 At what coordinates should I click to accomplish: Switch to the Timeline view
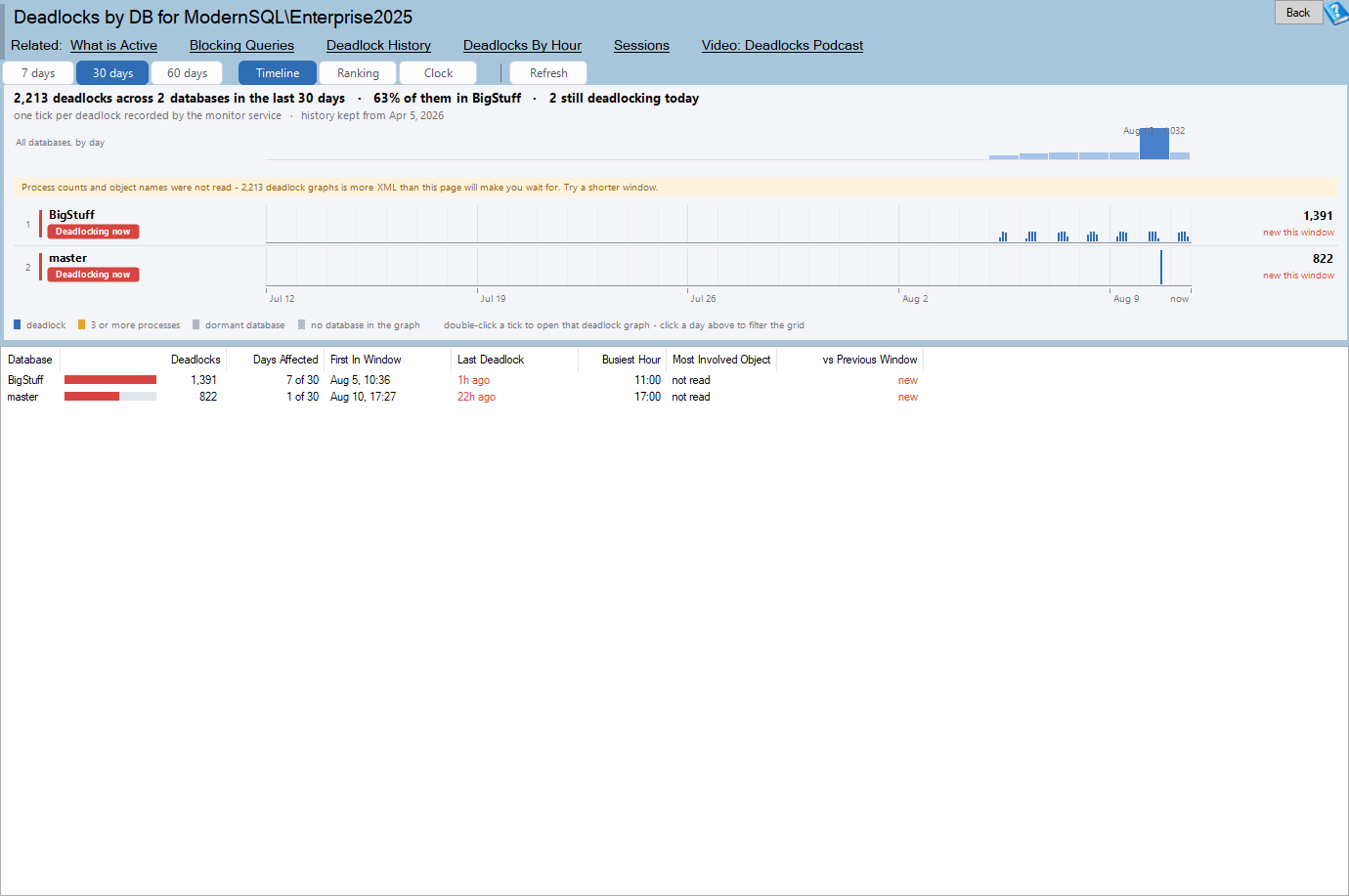point(278,73)
